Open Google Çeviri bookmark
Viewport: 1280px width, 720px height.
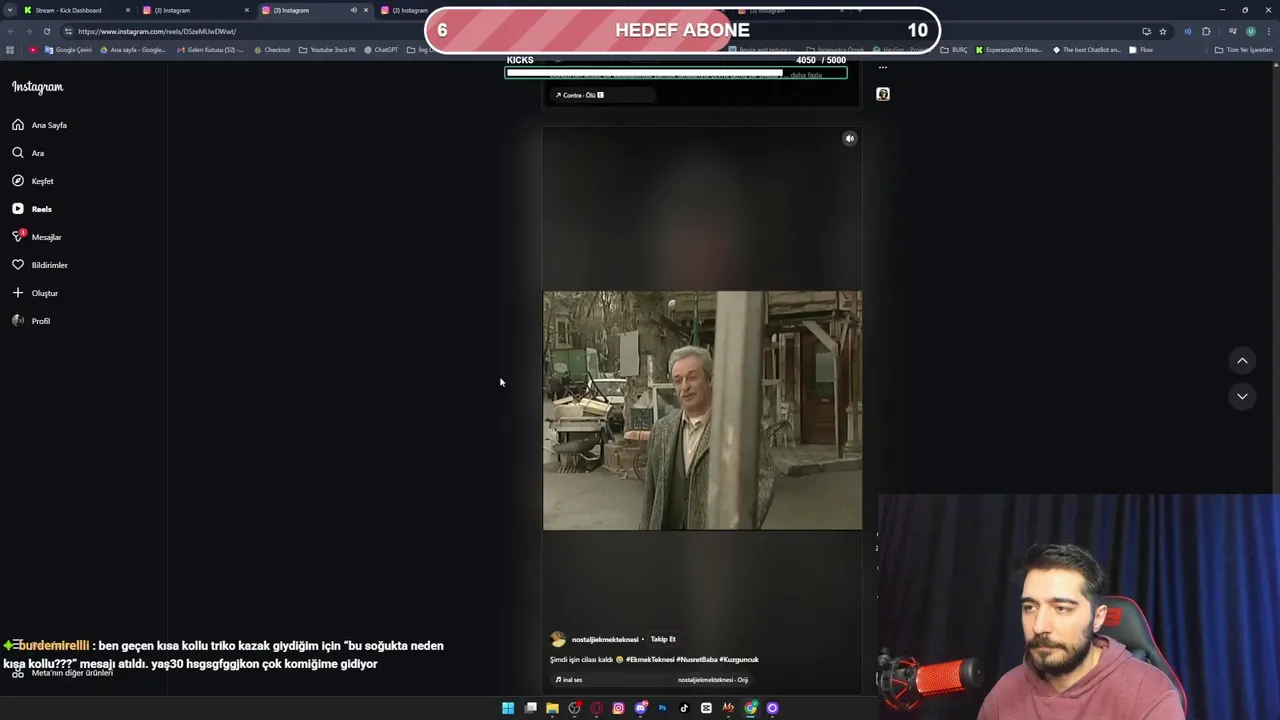pyautogui.click(x=68, y=50)
